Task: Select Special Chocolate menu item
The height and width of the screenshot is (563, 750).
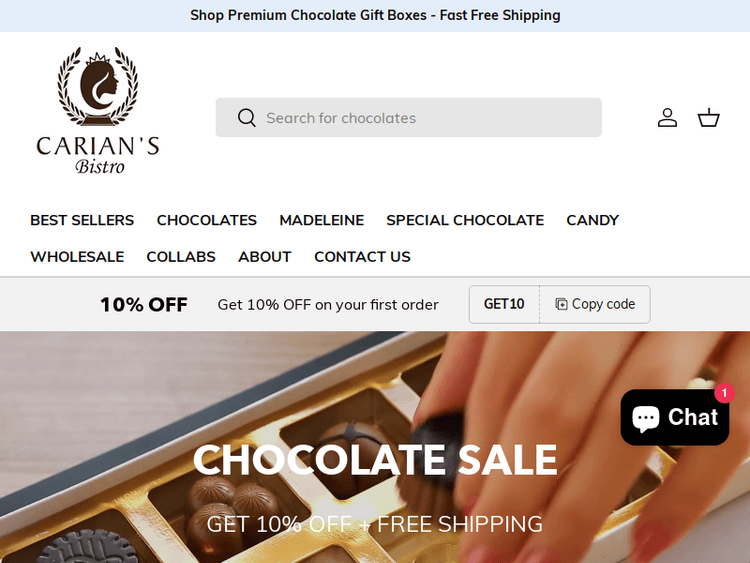Action: 465,220
